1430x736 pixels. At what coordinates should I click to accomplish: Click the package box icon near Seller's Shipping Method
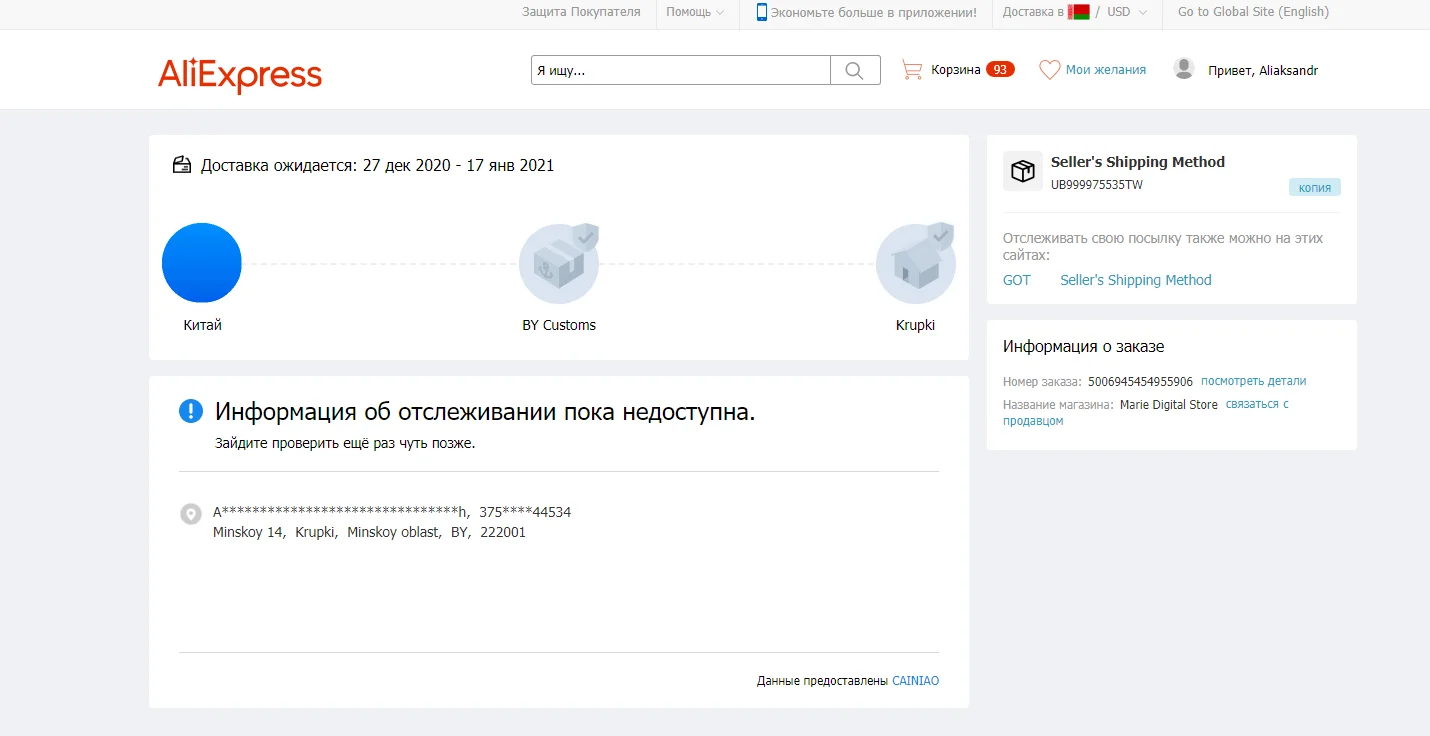(1022, 171)
